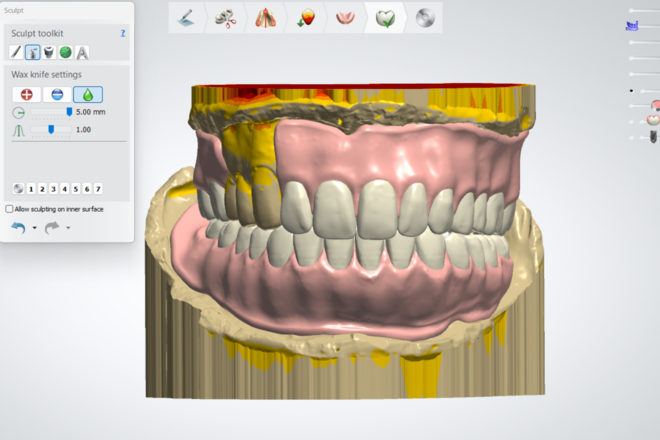The height and width of the screenshot is (440, 660).
Task: Undo the last sculpt action
Action: tap(19, 228)
